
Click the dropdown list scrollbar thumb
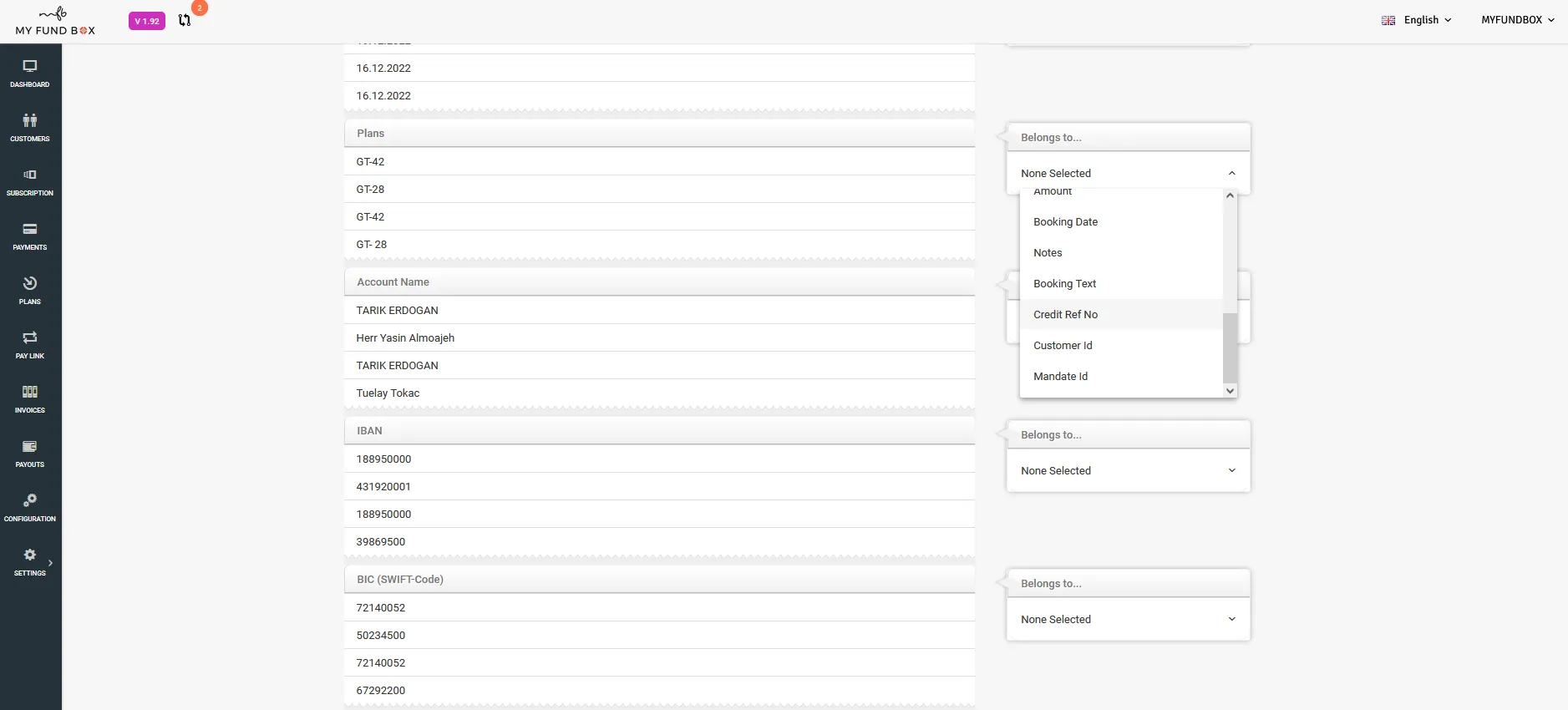click(1230, 348)
